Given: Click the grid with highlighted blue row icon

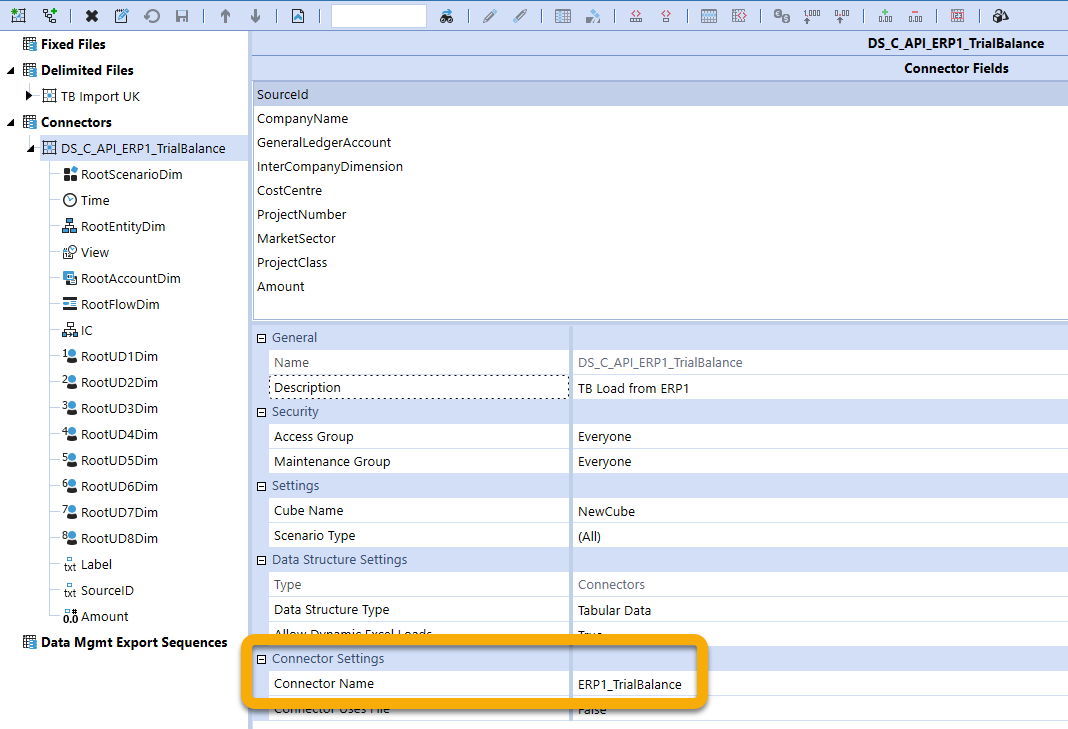Looking at the screenshot, I should (708, 16).
